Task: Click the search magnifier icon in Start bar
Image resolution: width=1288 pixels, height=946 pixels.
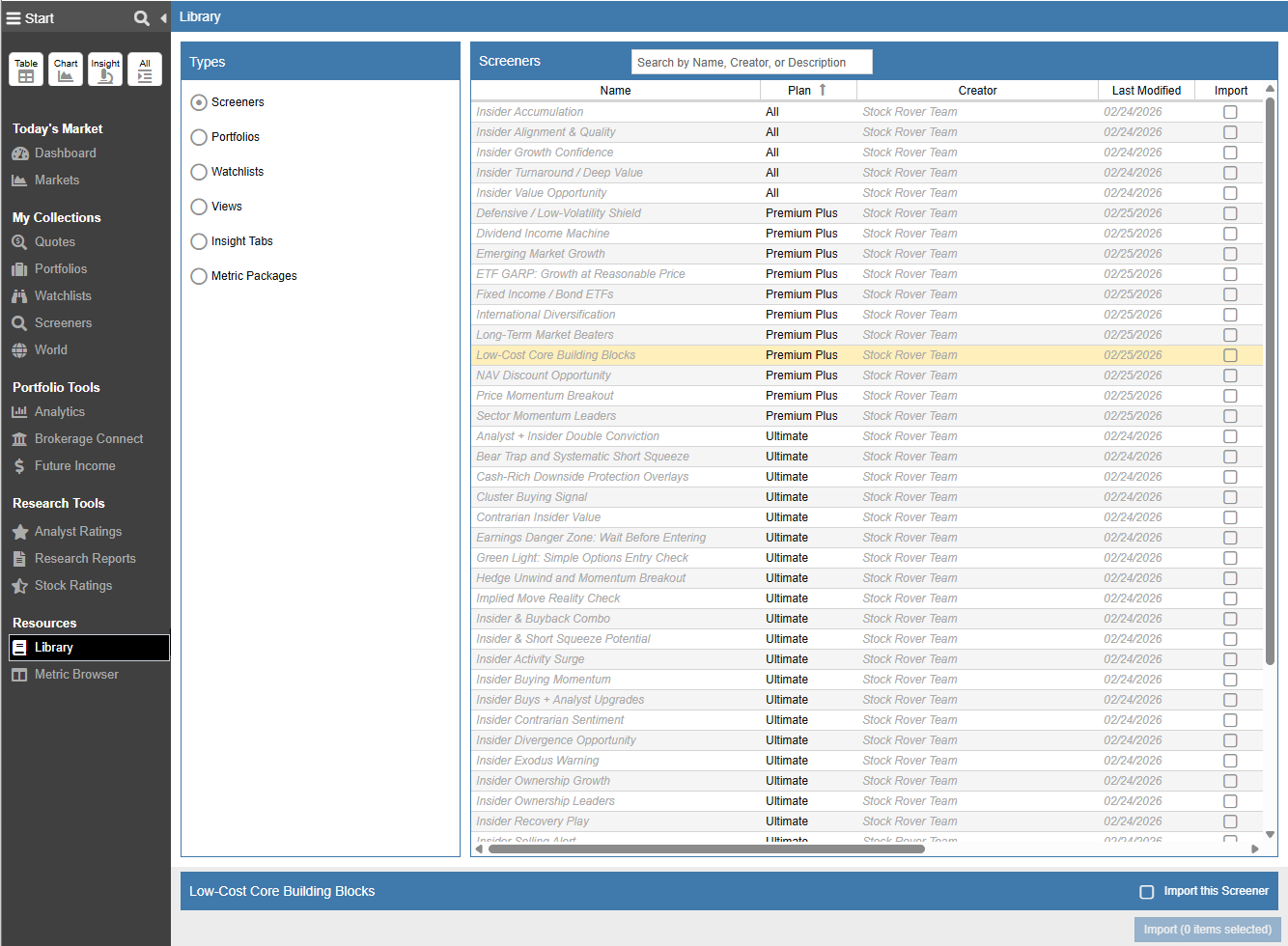Action: click(x=142, y=18)
